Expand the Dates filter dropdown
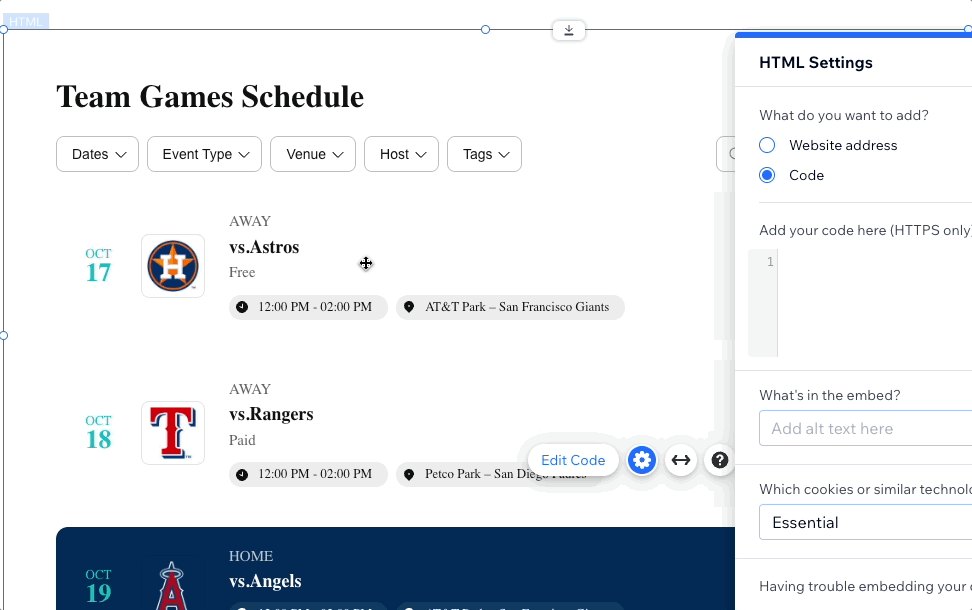972x610 pixels. 97,154
